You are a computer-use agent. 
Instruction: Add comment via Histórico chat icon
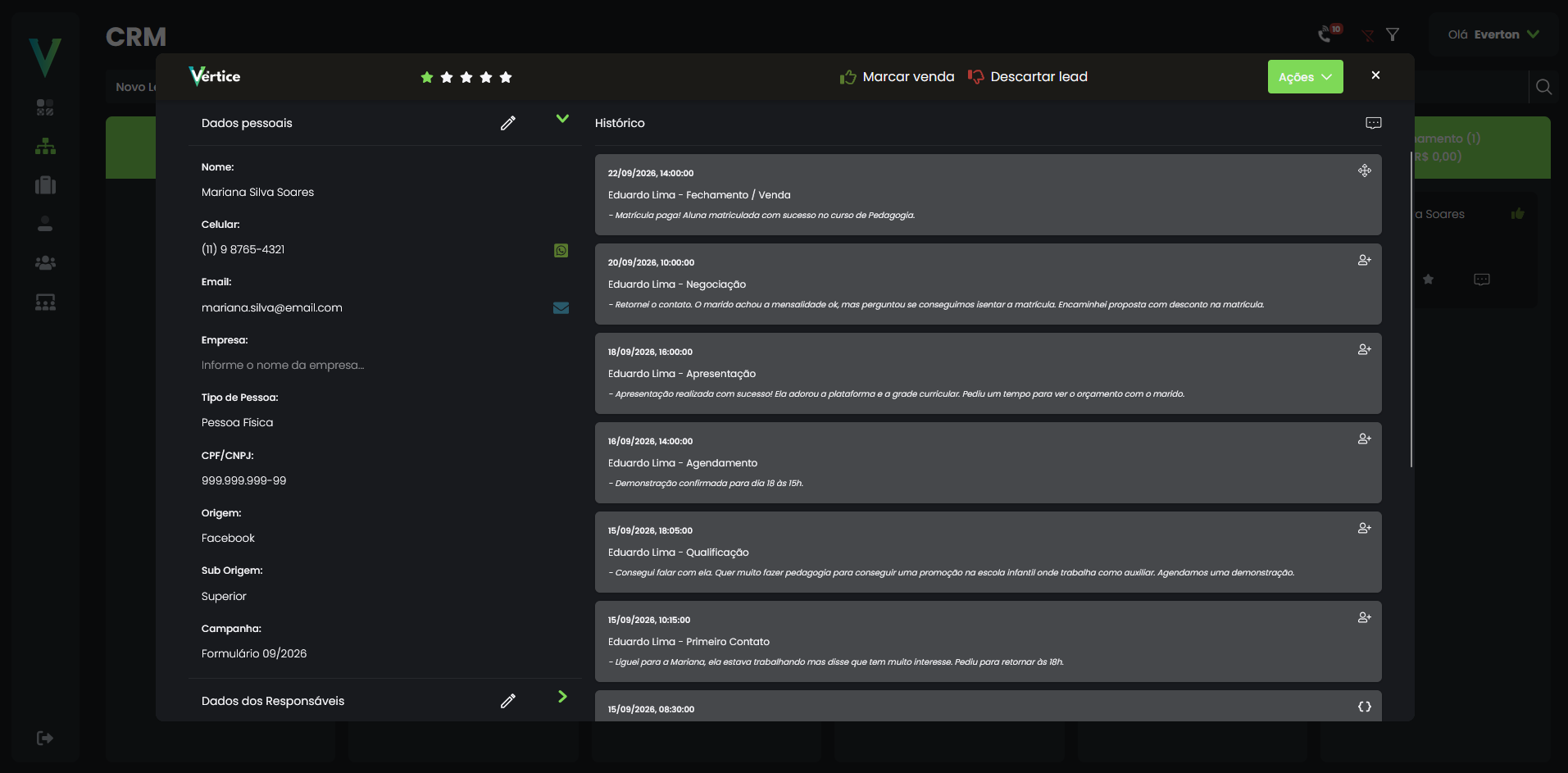[1374, 123]
